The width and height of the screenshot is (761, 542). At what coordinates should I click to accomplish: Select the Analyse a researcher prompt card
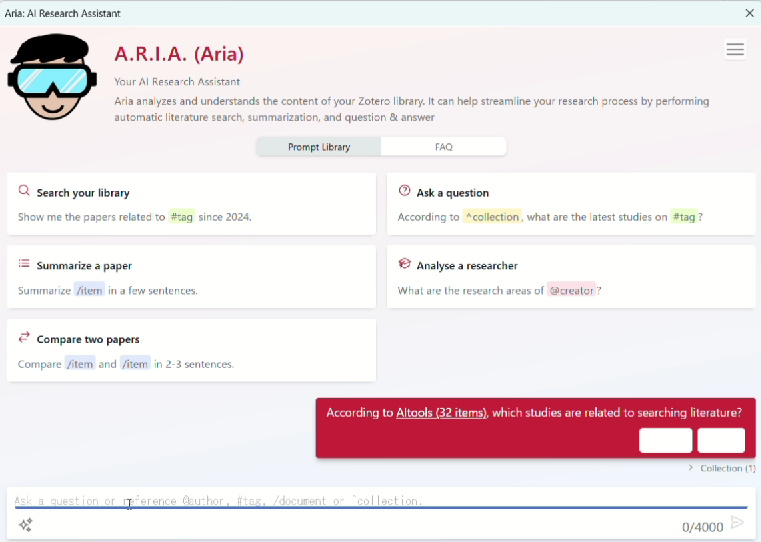pos(571,277)
